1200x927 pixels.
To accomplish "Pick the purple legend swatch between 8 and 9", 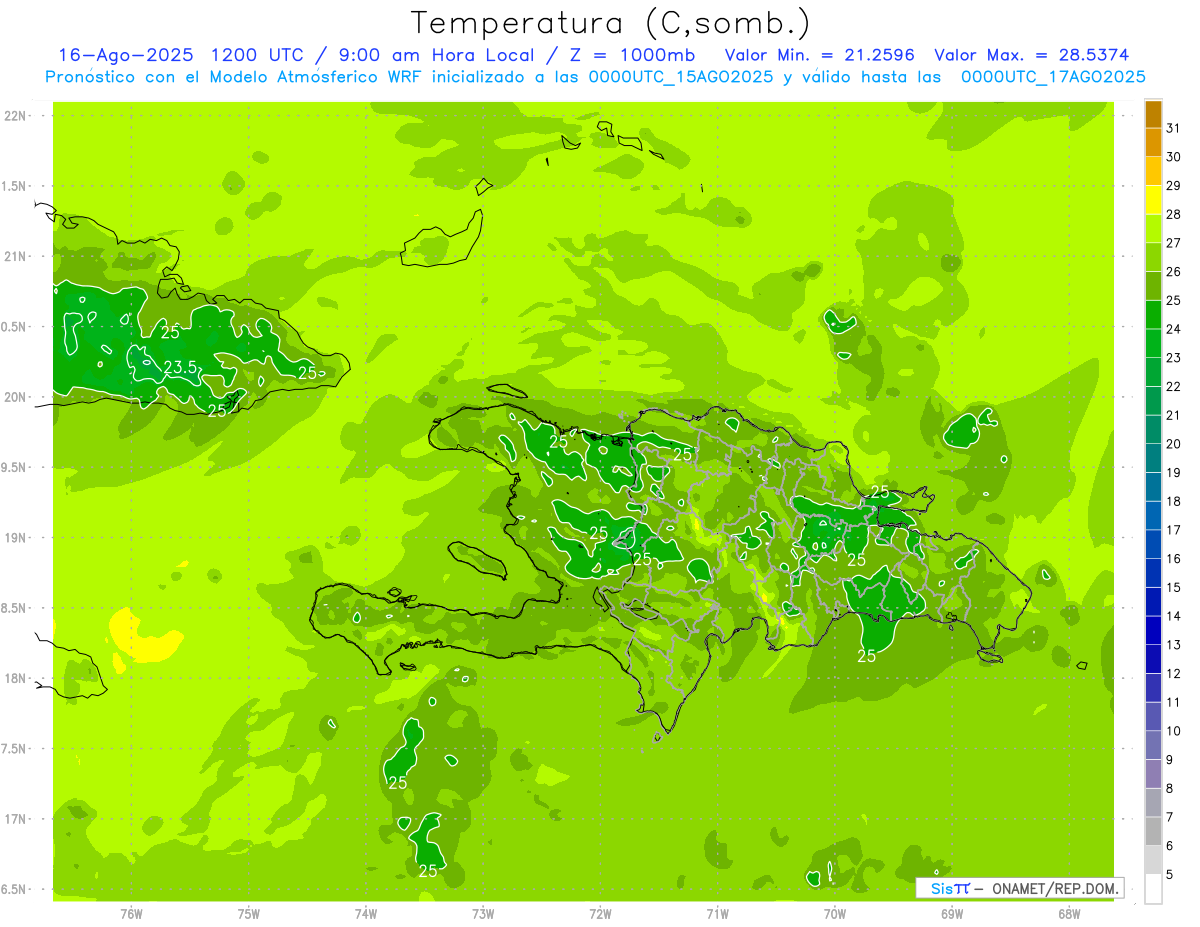I will (x=1153, y=774).
